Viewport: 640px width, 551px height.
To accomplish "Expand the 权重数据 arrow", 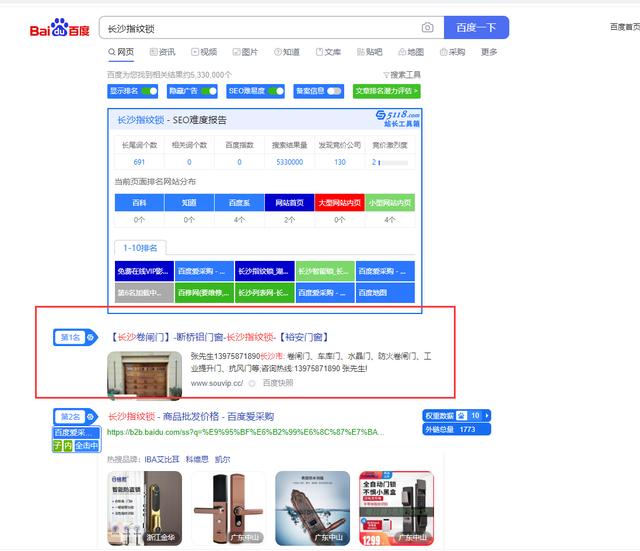I will point(487,415).
